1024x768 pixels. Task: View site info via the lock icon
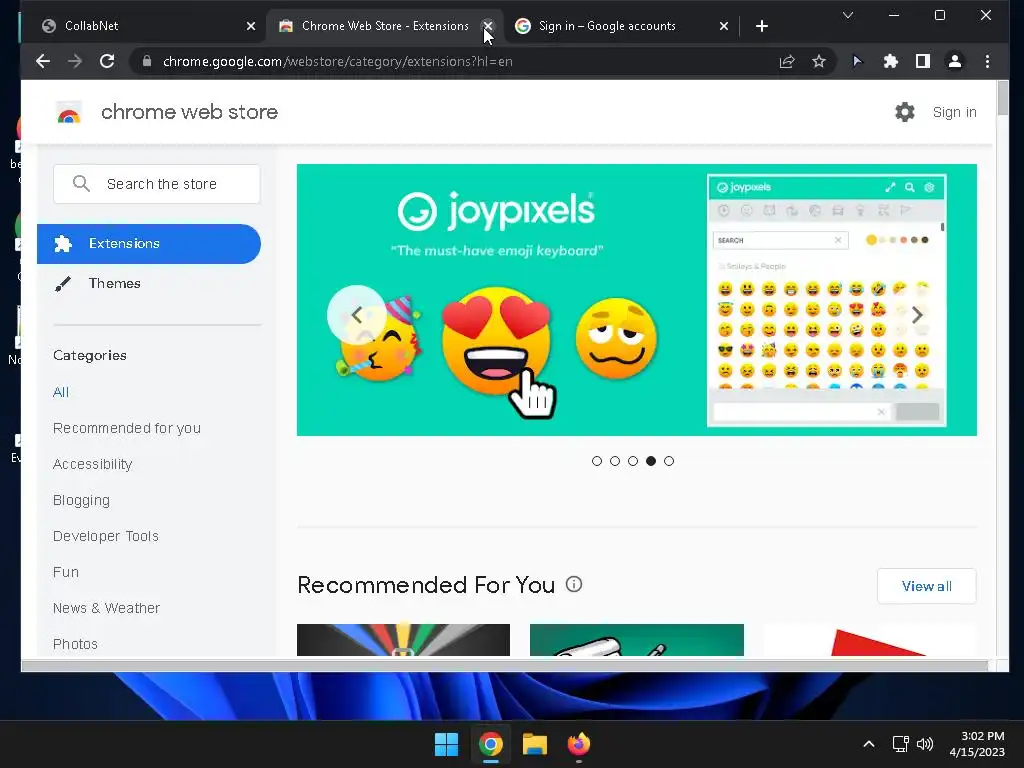click(147, 61)
